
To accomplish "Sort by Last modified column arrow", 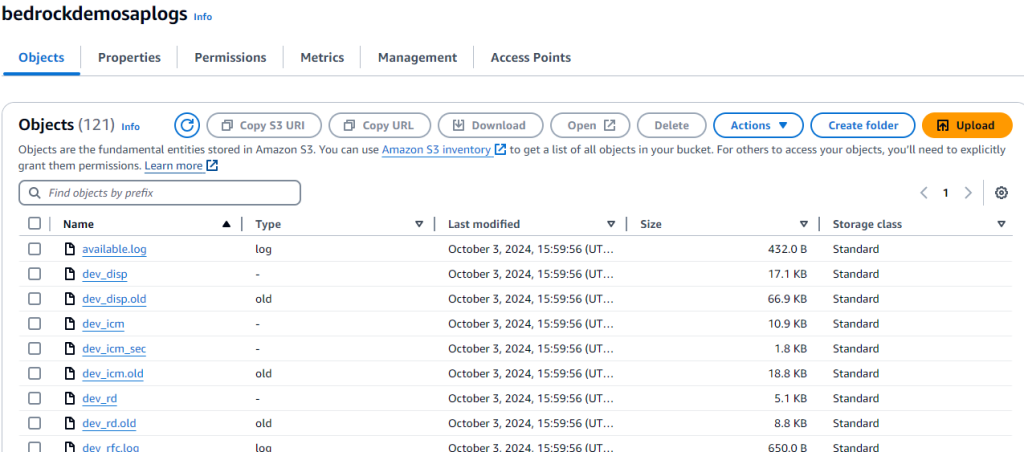I will click(611, 224).
